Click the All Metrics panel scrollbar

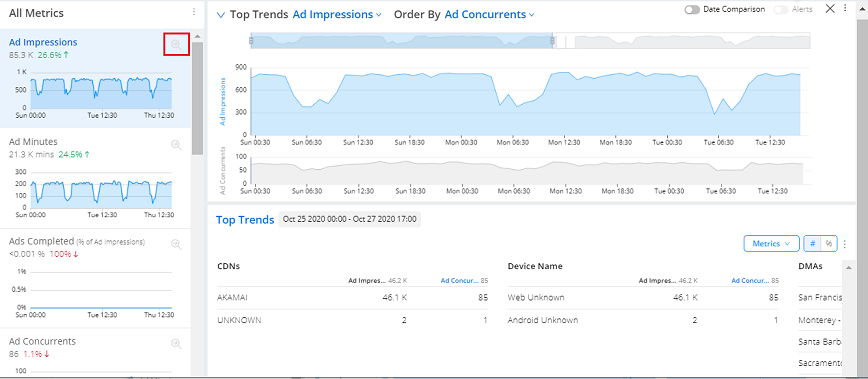coord(197,98)
